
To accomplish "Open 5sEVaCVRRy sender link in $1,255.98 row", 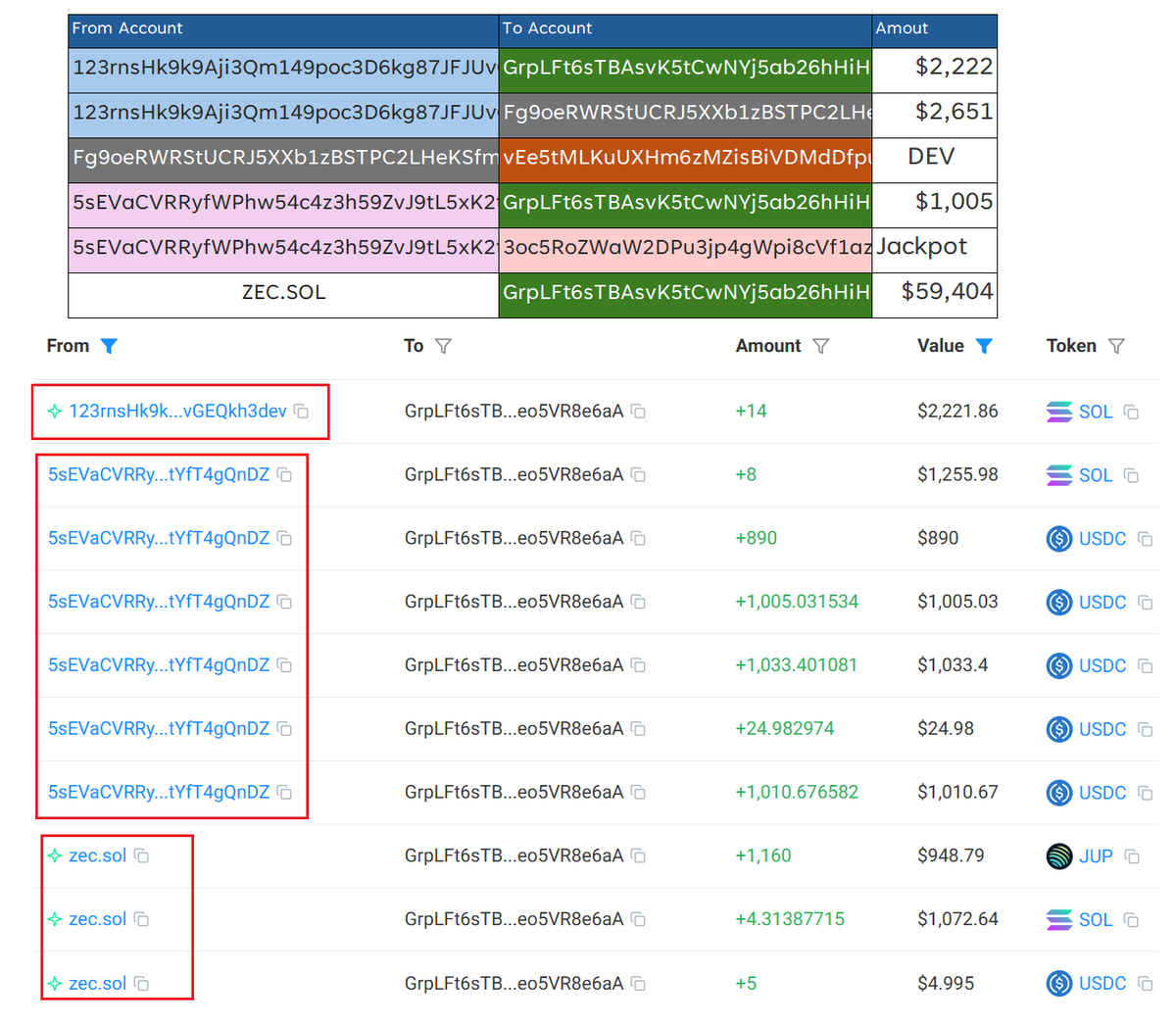I will [159, 474].
